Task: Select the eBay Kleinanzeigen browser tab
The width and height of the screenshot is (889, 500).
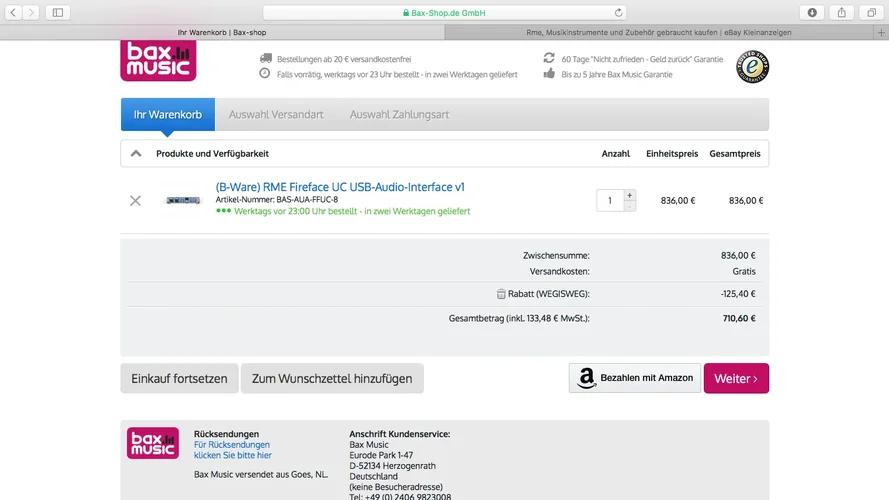Action: click(659, 33)
